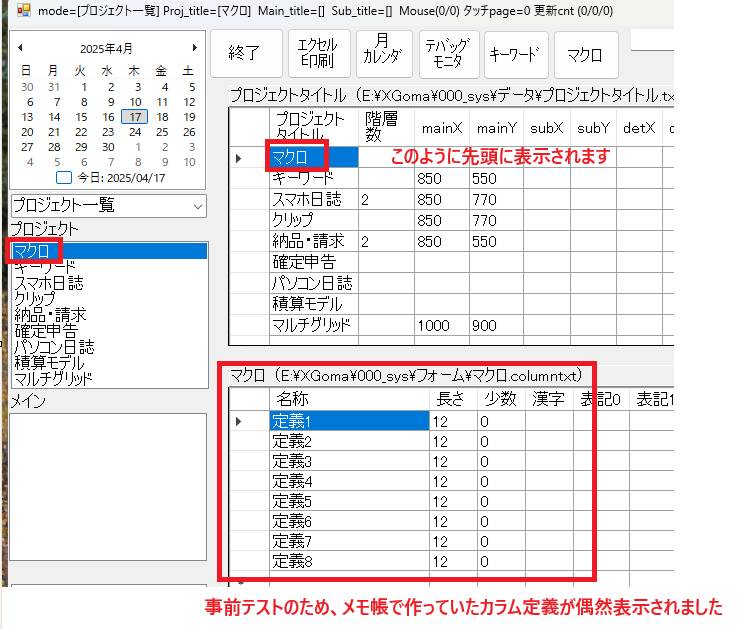Select the 定義1 row selector arrow
Viewport: 743px width, 629px height.
(x=240, y=422)
